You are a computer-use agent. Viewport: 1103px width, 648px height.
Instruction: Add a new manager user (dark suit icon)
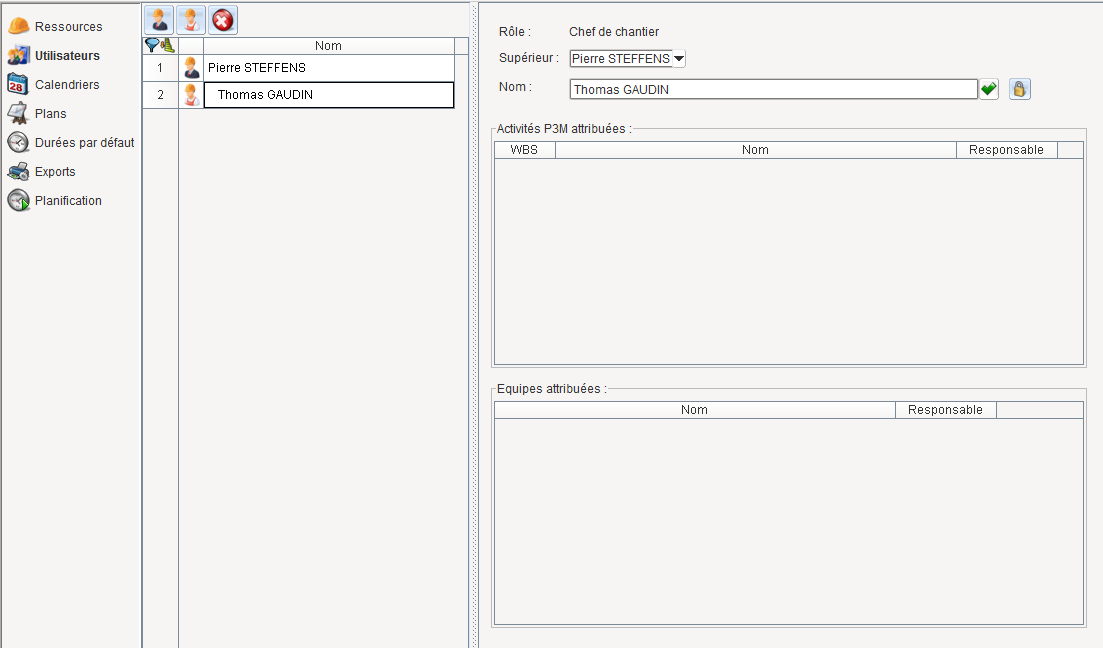point(159,20)
